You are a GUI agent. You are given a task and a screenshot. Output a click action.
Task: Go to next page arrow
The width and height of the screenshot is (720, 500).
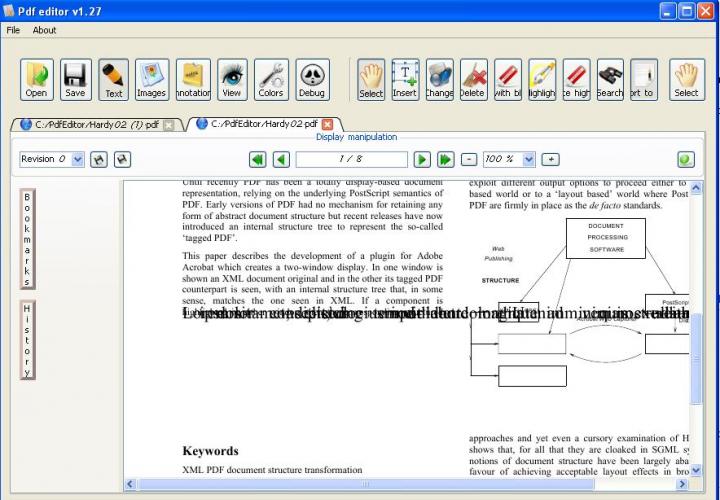(x=422, y=159)
